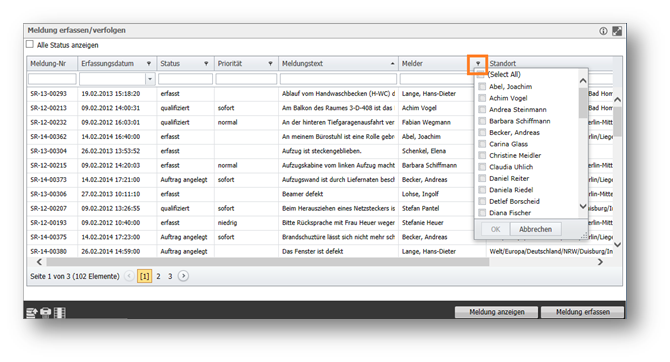Viewport: 670px width, 362px height.
Task: Open the Status column filter dropdown
Action: pos(206,64)
